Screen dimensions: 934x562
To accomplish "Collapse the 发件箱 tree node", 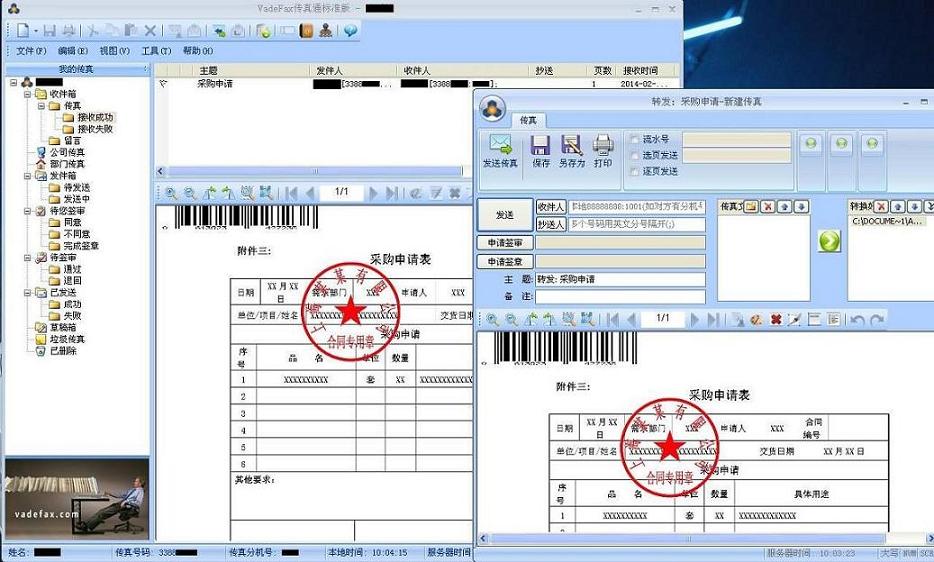I will tap(27, 176).
